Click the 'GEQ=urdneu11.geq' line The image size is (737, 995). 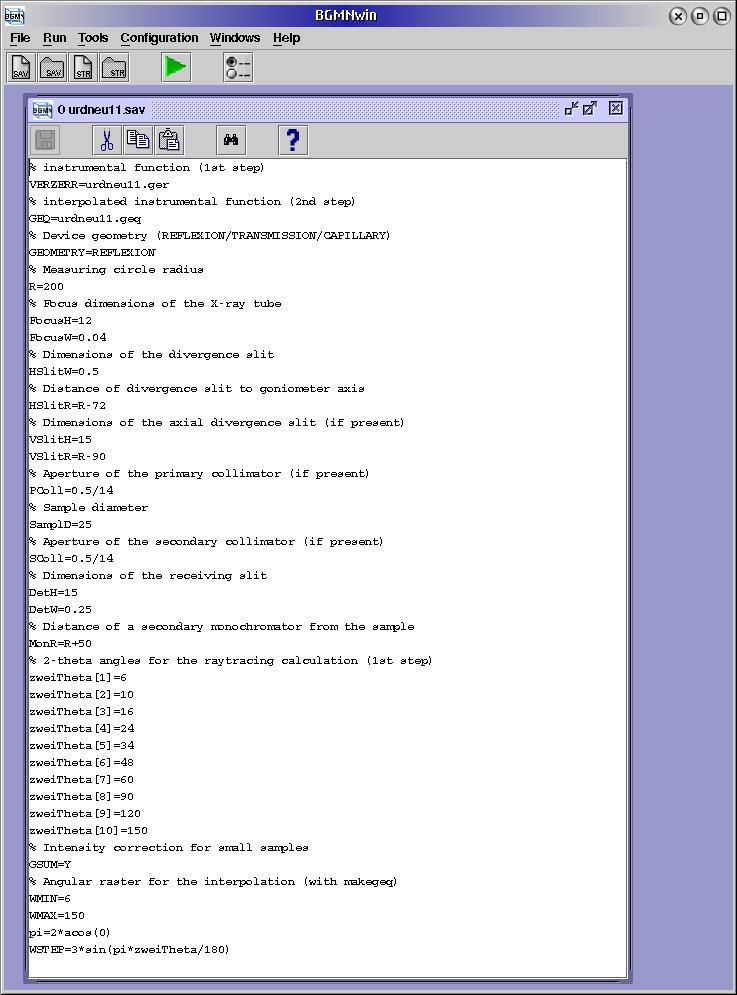[x=85, y=219]
